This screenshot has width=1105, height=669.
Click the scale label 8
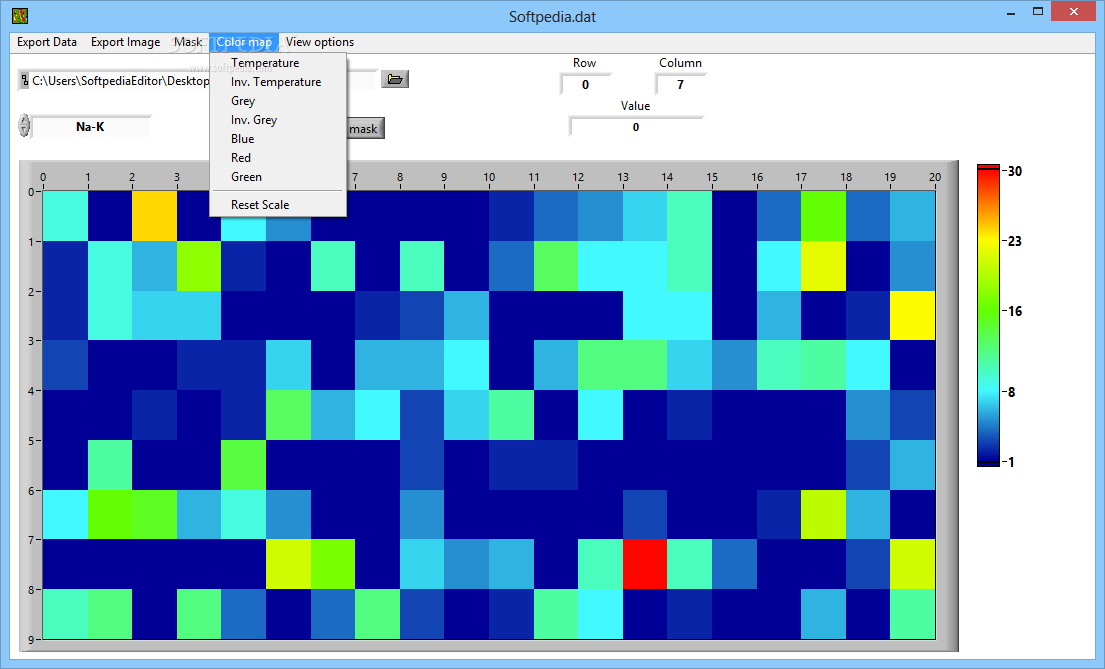pos(1011,392)
